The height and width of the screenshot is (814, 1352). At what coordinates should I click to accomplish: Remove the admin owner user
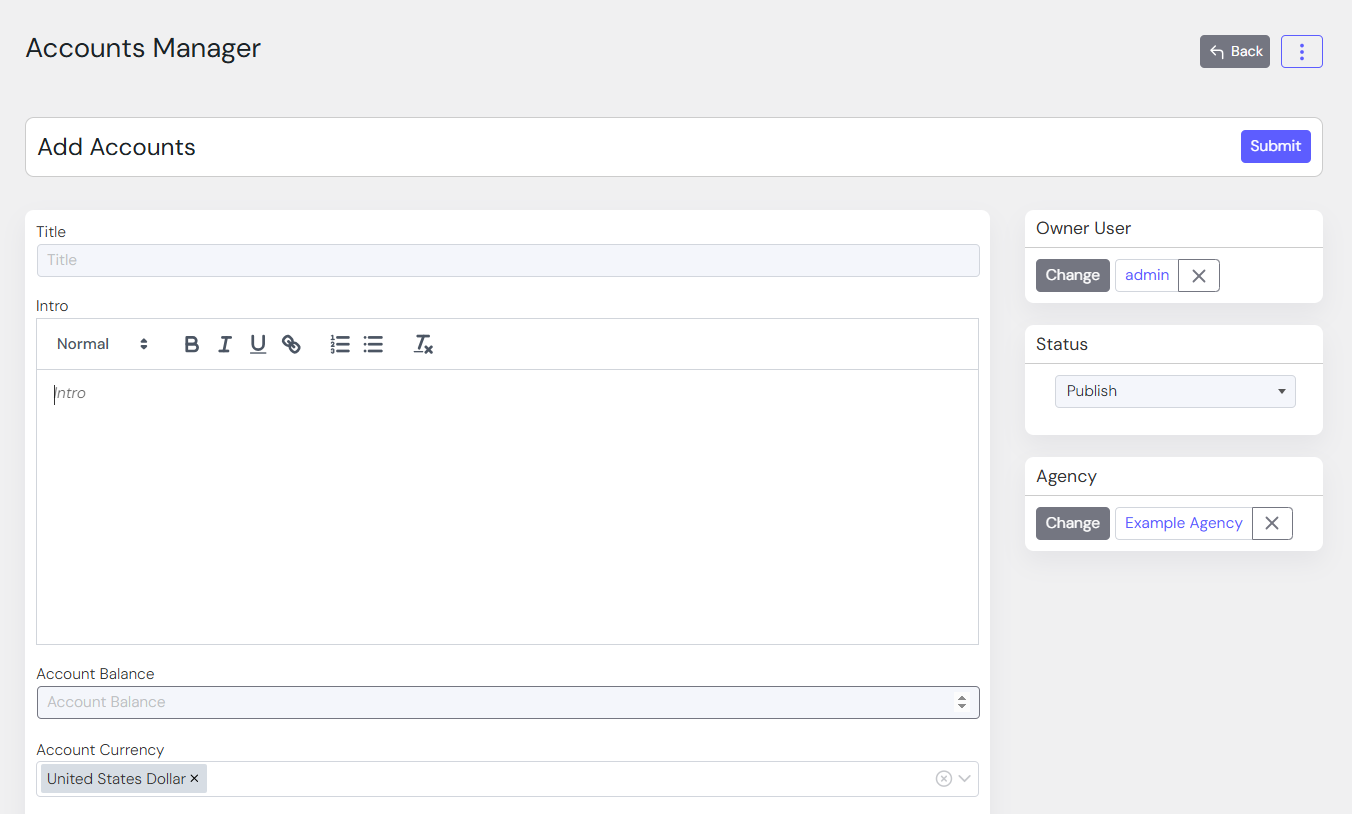coord(1198,276)
